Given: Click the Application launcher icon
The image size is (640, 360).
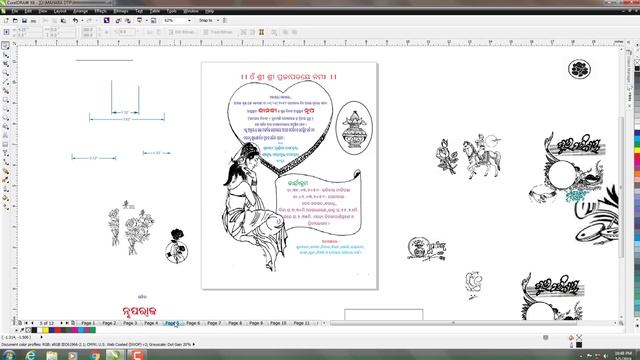Looking at the screenshot, I should (x=140, y=20).
